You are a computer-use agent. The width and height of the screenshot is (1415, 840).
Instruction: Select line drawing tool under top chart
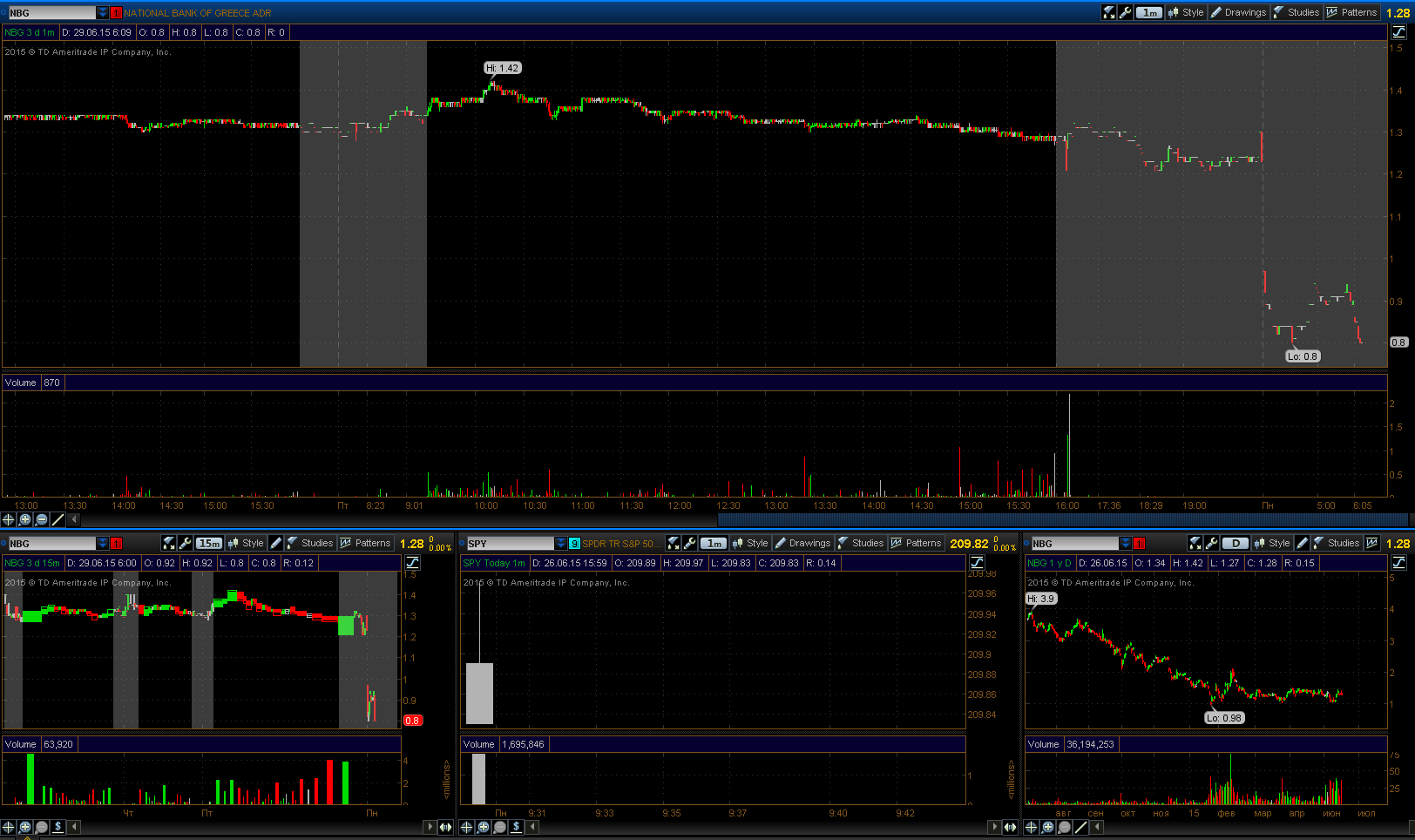[x=58, y=519]
